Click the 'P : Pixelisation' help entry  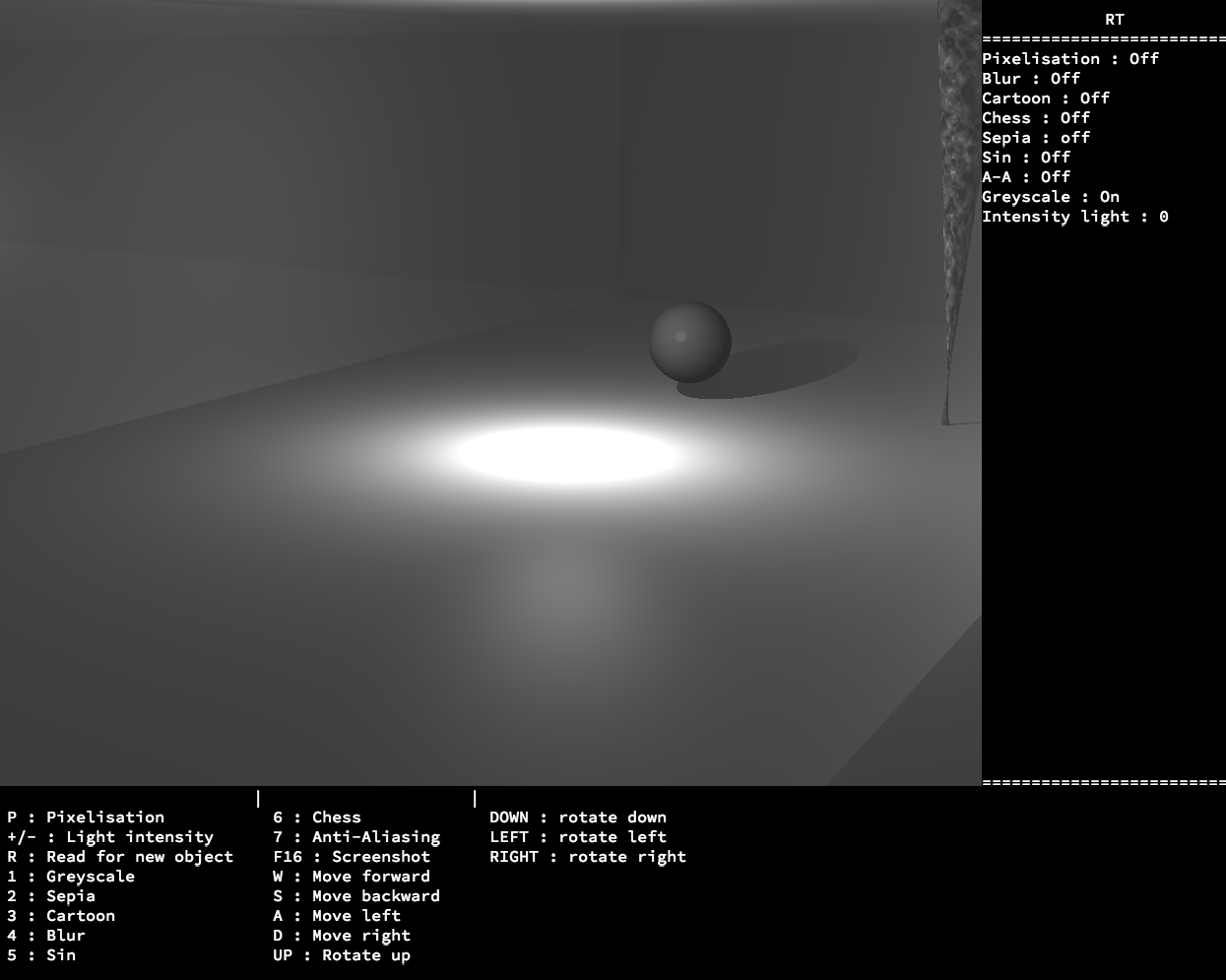click(86, 817)
